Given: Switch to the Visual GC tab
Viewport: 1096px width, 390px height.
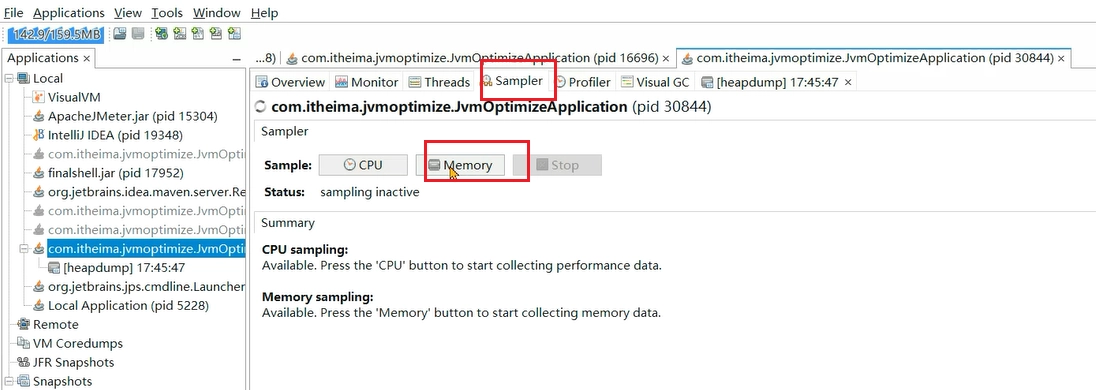Looking at the screenshot, I should pos(654,82).
